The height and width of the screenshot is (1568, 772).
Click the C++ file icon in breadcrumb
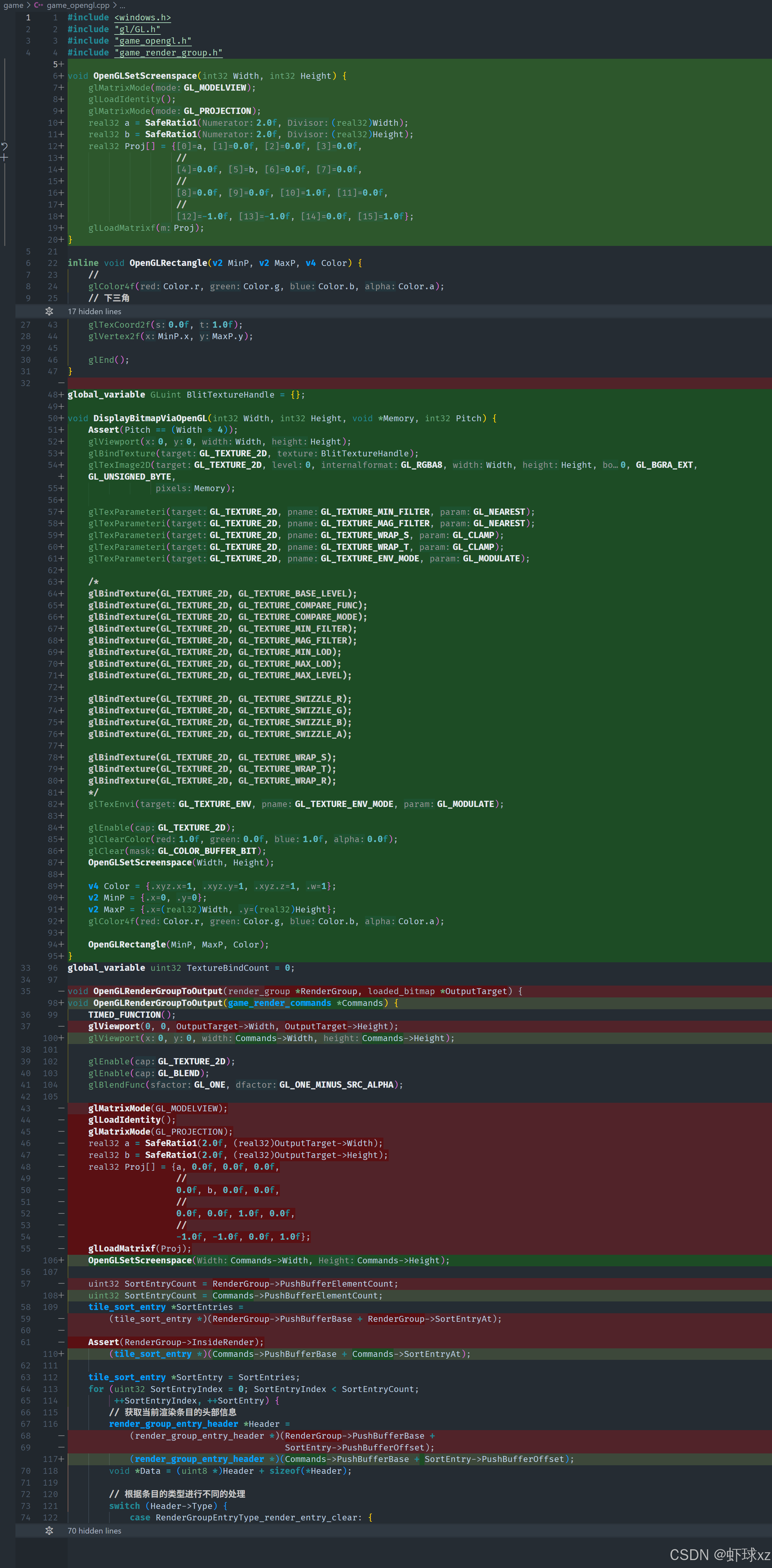click(x=38, y=5)
